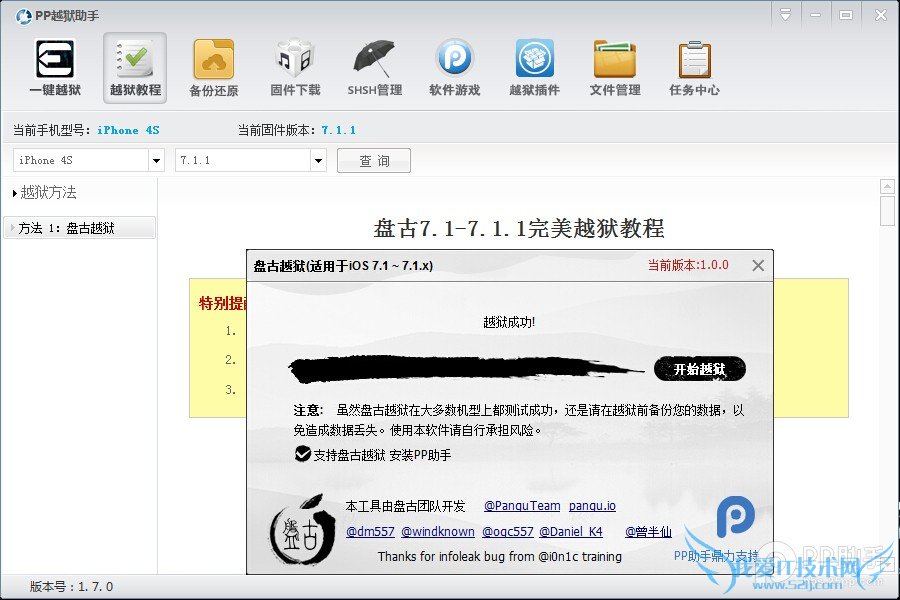Click the tutorial page scrollbar up arrow
This screenshot has height=600, width=900.
[x=885, y=185]
